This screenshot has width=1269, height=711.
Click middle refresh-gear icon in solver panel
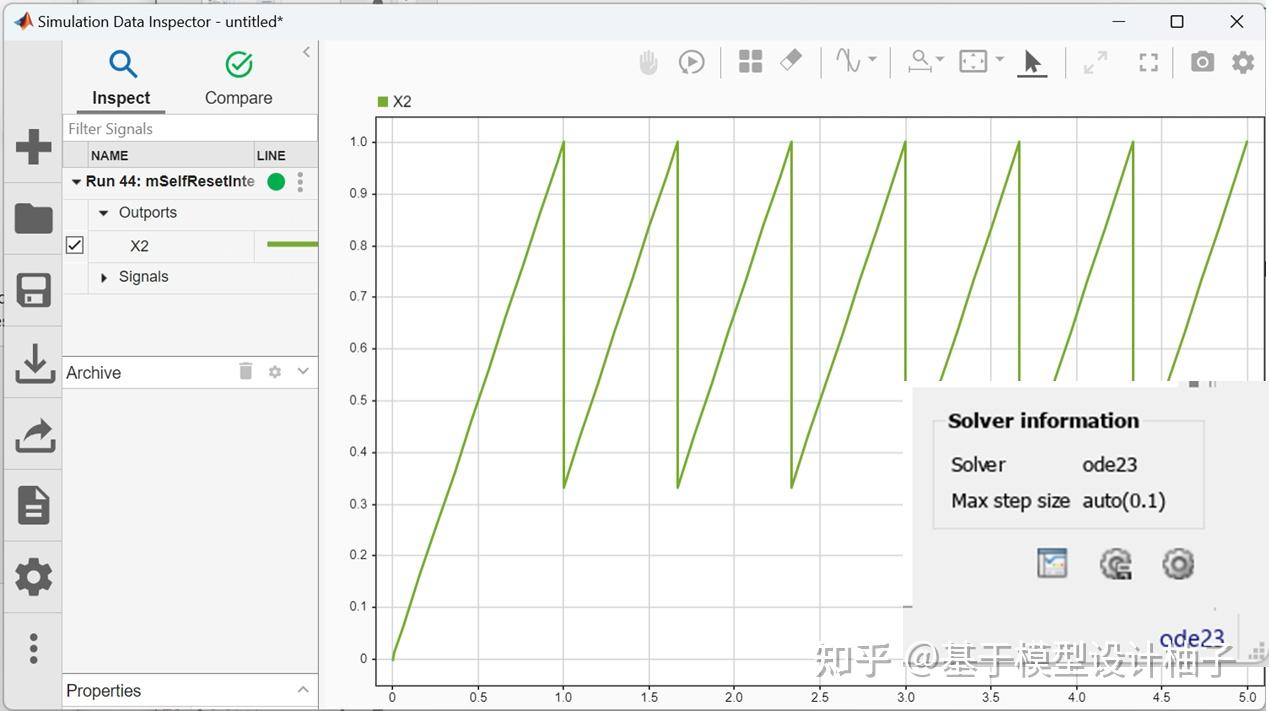1116,564
